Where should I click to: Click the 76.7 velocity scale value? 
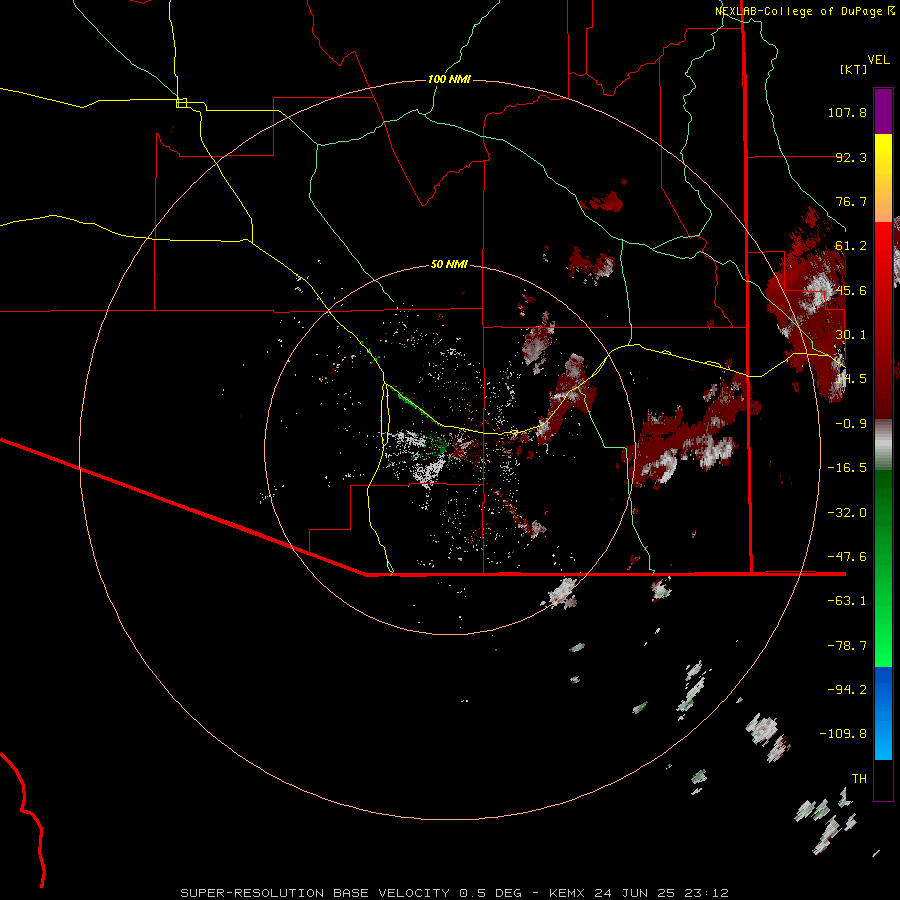(851, 201)
